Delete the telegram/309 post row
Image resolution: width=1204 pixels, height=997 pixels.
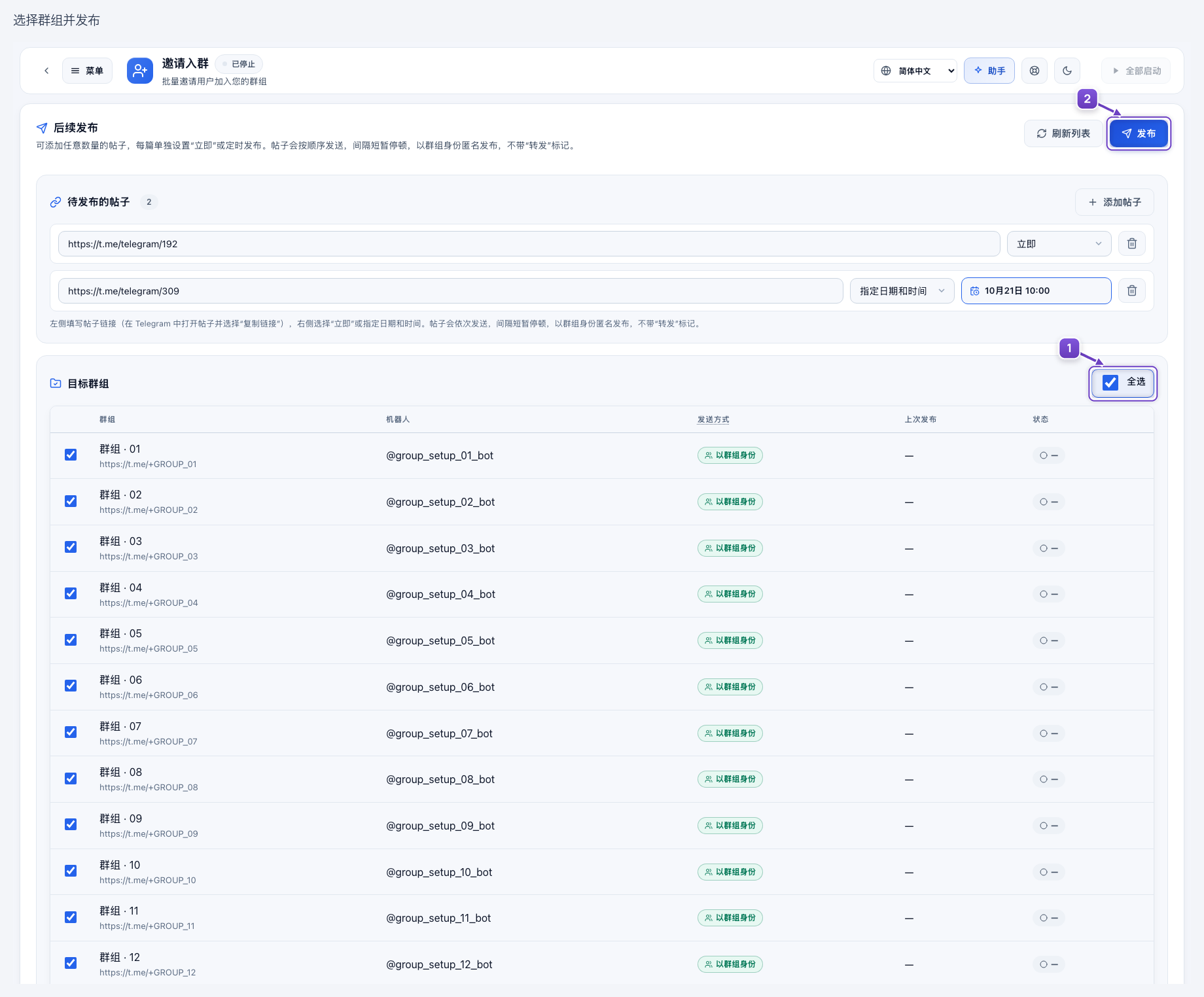point(1132,291)
